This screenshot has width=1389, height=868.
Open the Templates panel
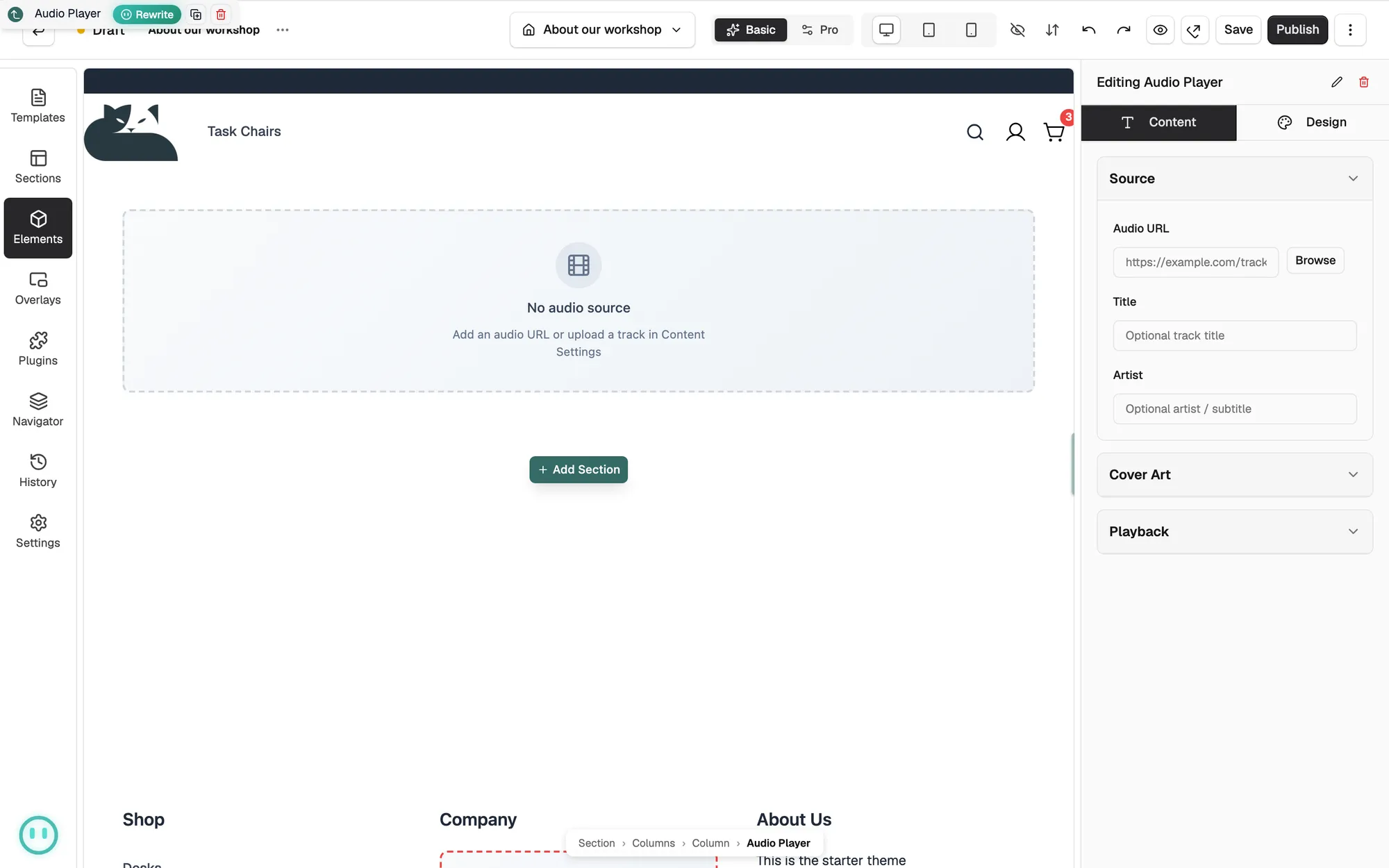38,106
